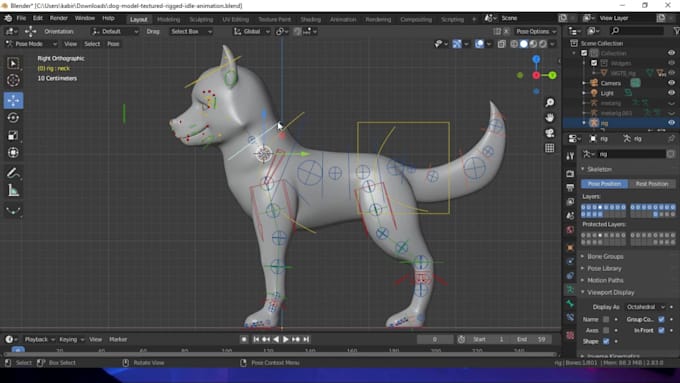The width and height of the screenshot is (680, 383).
Task: Toggle X-ray display icon
Action: coord(502,44)
